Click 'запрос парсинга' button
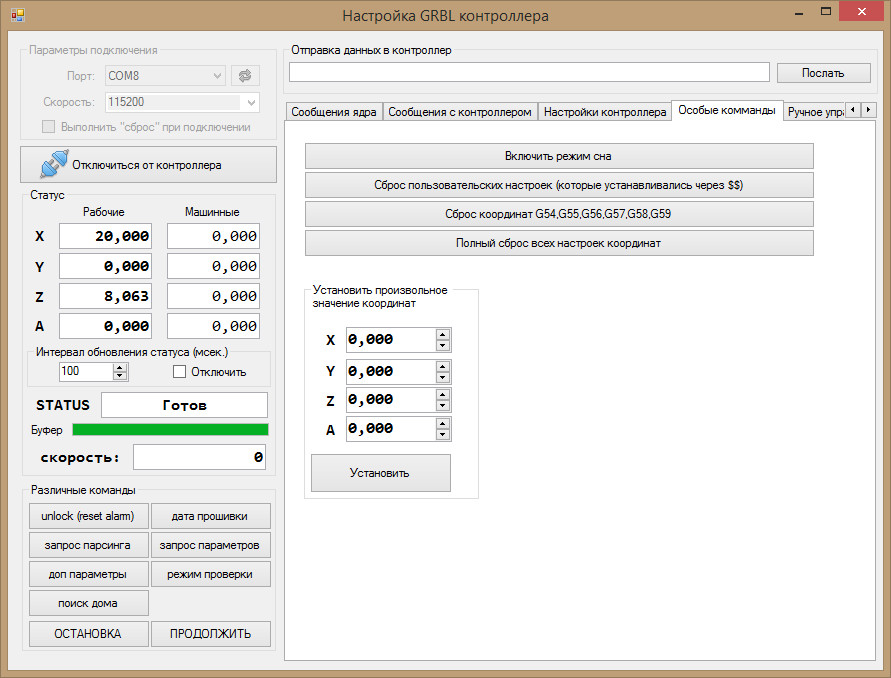Viewport: 891px width, 678px height. pyautogui.click(x=89, y=545)
